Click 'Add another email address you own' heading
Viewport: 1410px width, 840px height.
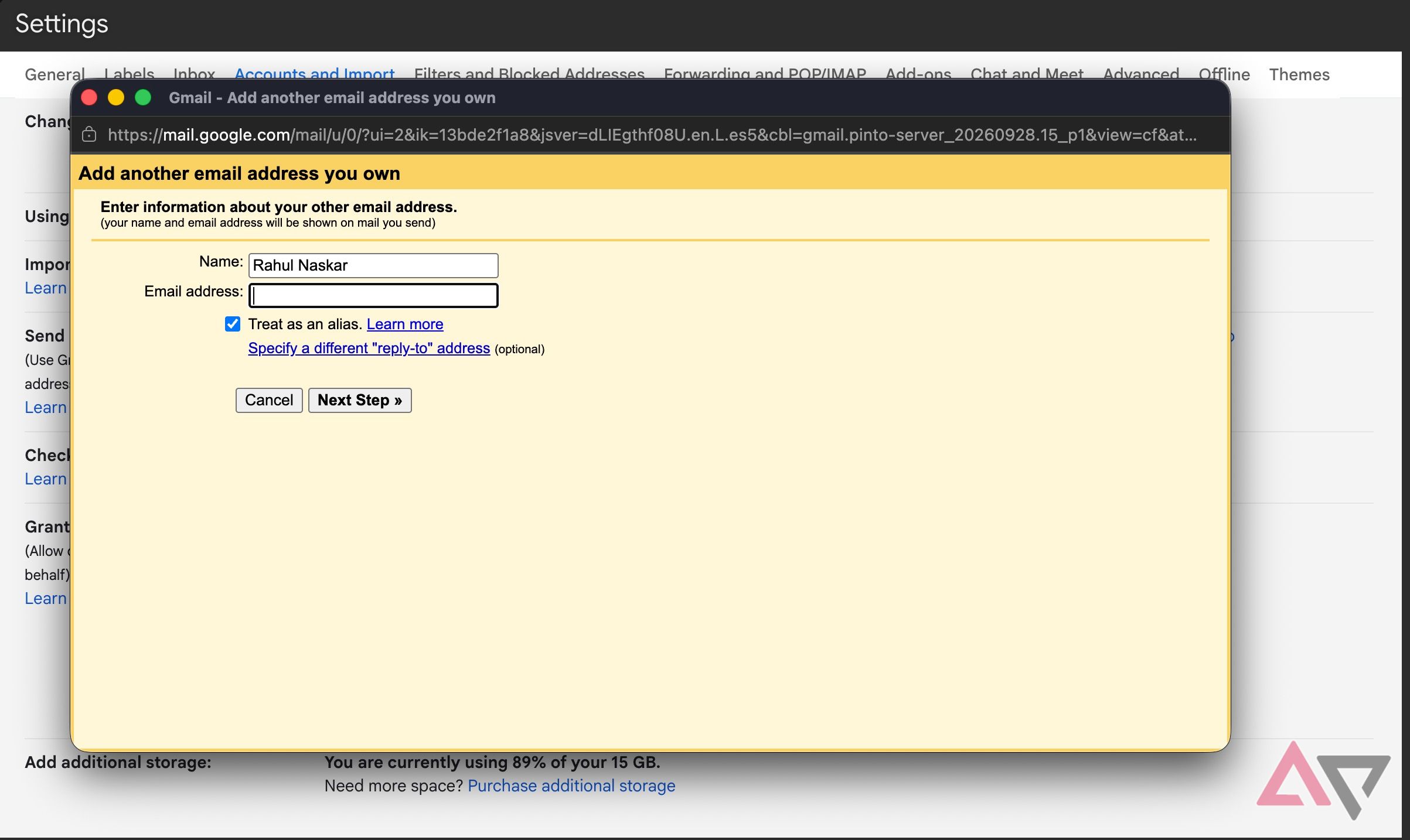239,173
